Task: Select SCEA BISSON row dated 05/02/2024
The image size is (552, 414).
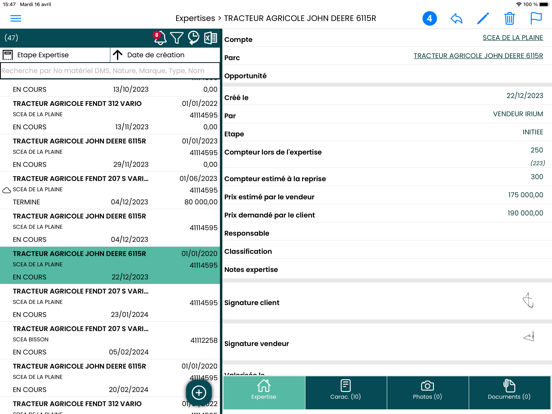Action: click(x=110, y=340)
